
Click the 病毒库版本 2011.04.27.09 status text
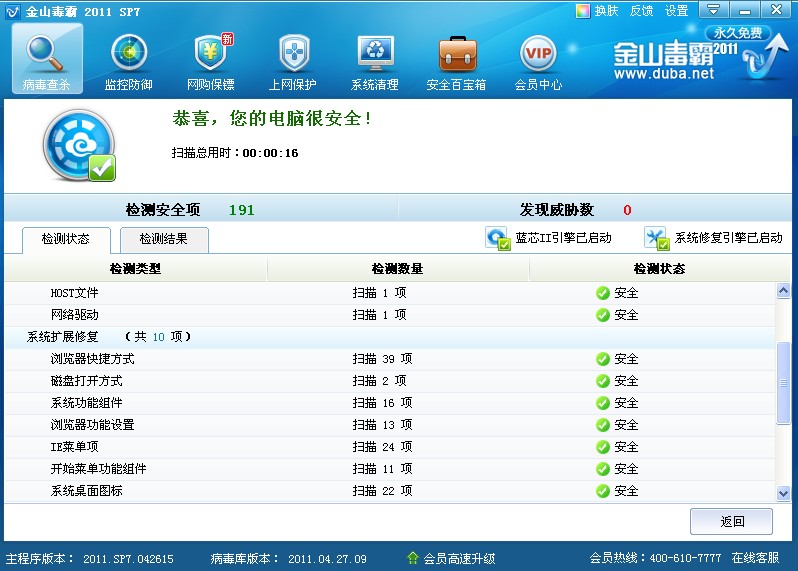(289, 559)
